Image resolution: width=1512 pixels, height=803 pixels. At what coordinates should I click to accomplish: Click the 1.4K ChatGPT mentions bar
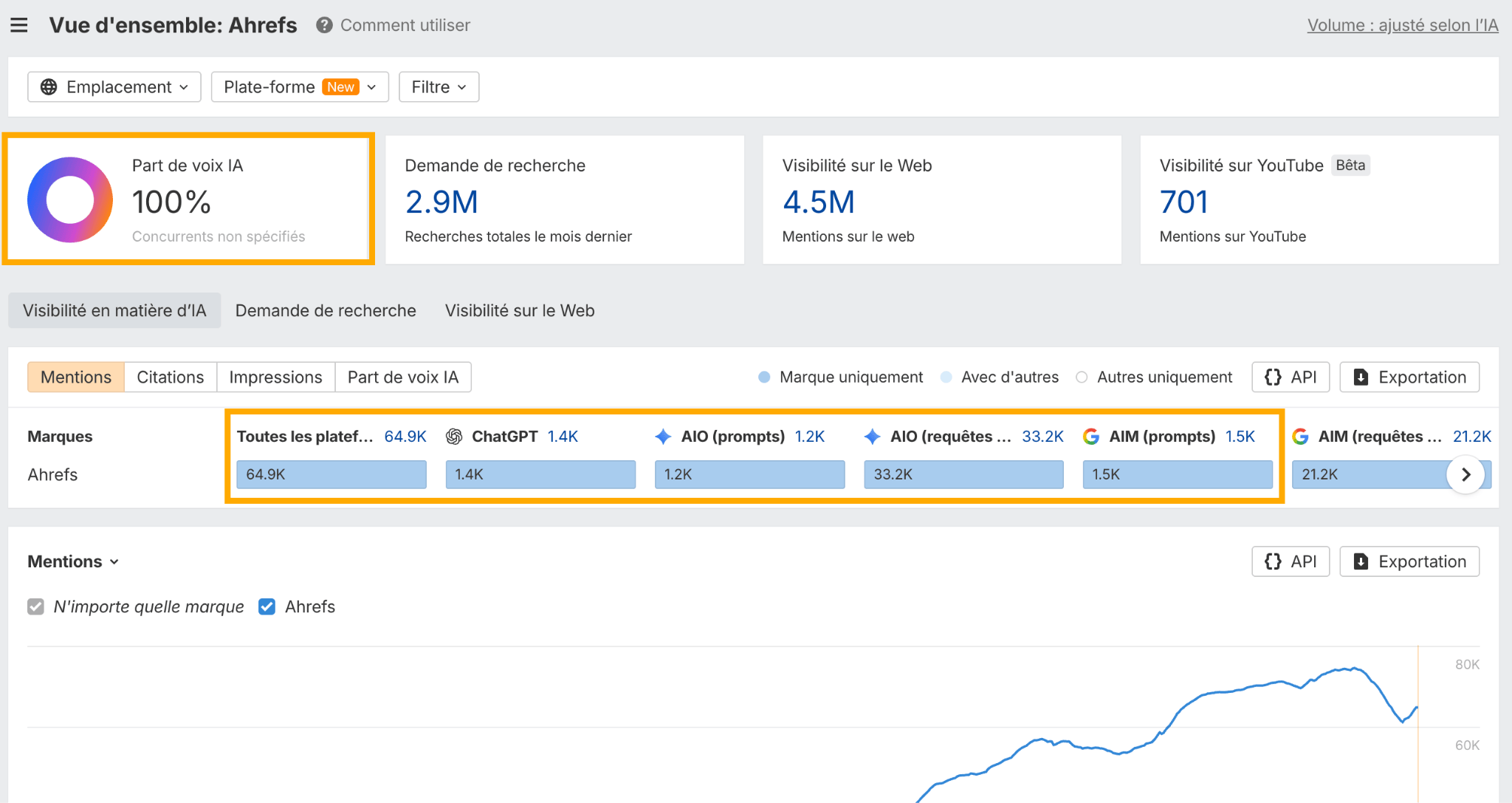(540, 474)
